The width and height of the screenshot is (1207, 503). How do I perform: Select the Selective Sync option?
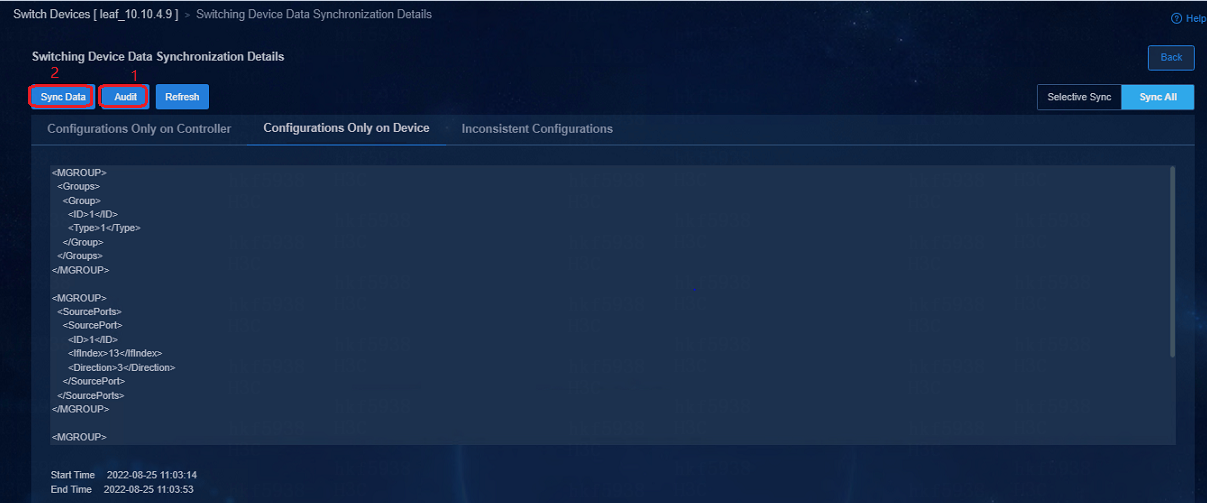point(1079,97)
